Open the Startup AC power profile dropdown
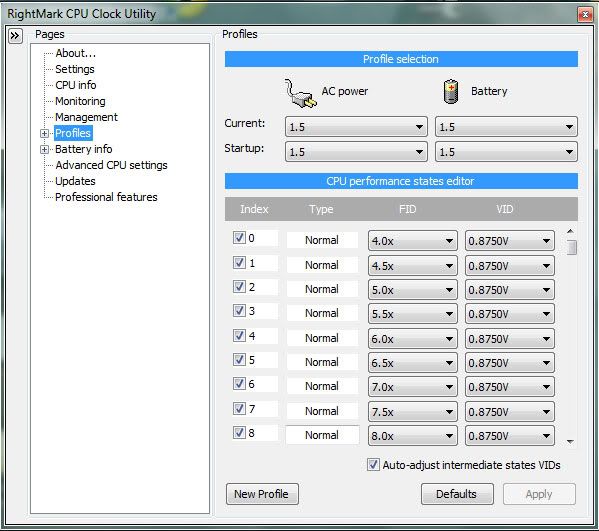The width and height of the screenshot is (599, 531). 356,152
